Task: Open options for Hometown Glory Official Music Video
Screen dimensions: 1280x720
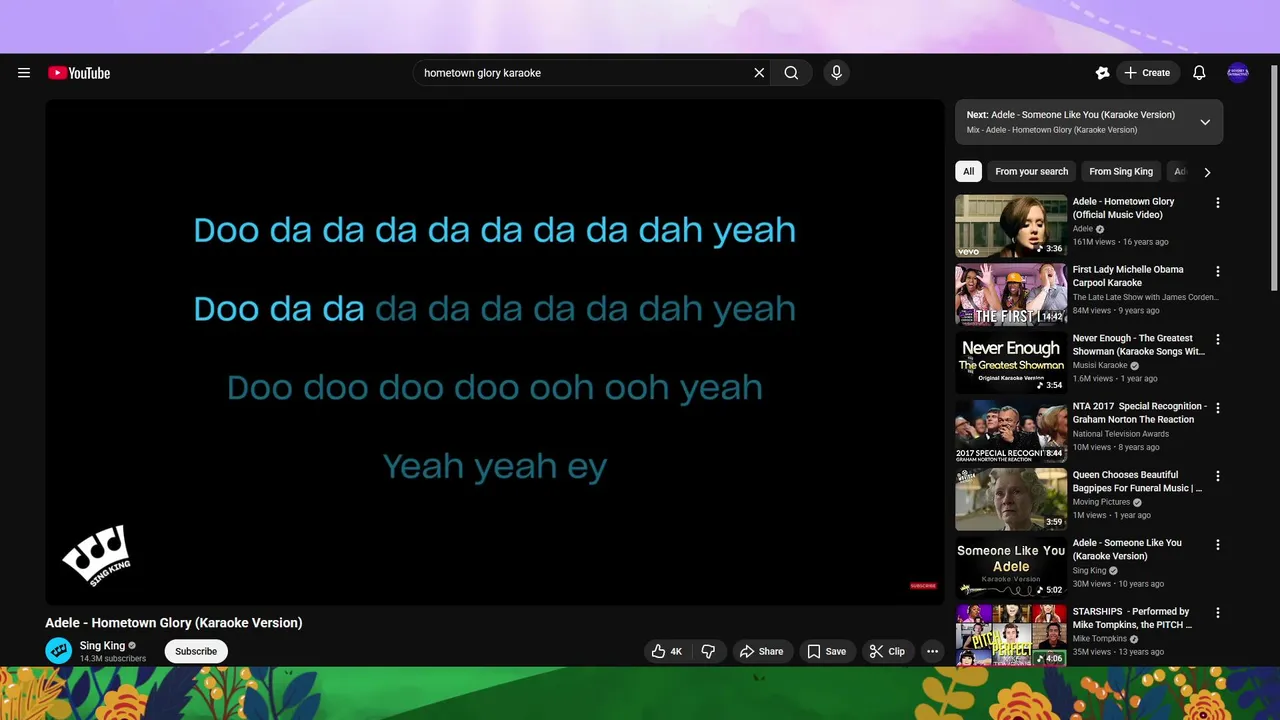Action: (1217, 203)
